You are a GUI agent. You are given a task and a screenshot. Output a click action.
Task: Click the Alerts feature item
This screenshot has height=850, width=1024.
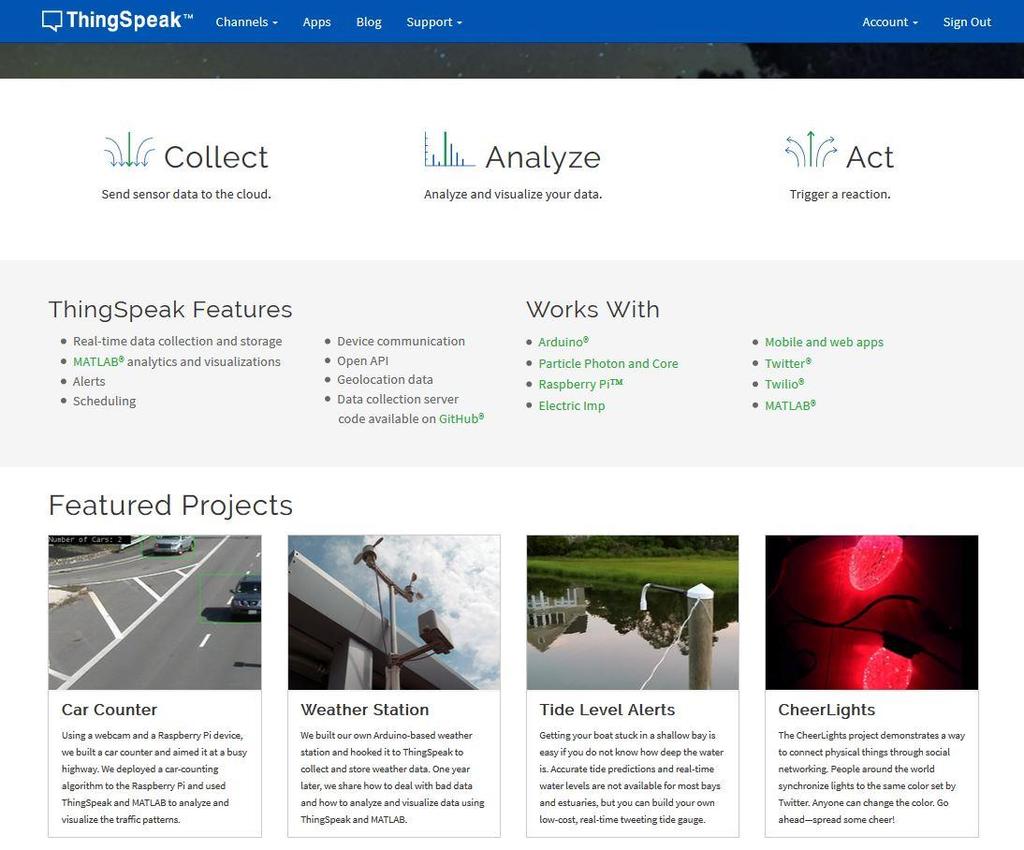click(x=89, y=381)
